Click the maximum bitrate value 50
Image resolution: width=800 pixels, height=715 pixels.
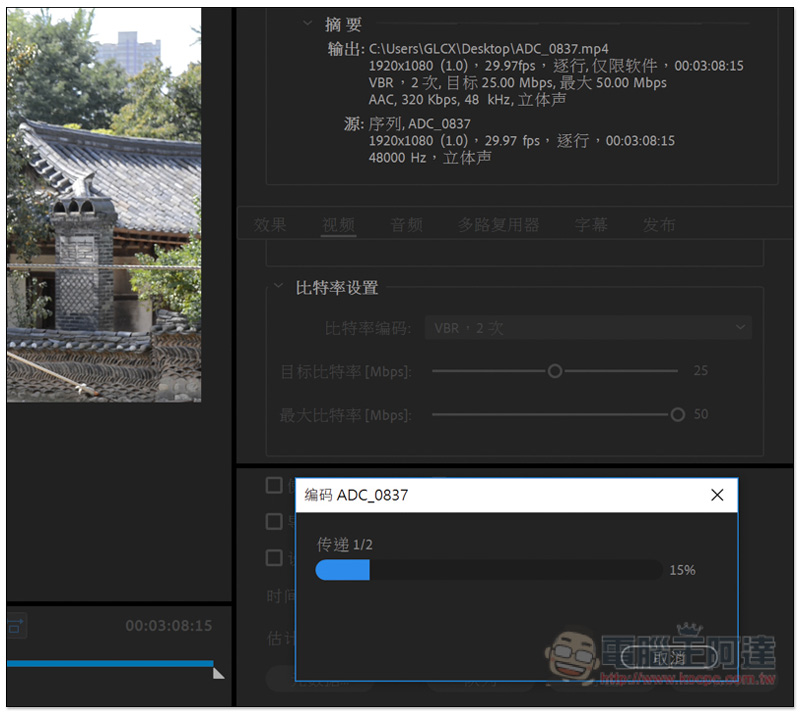701,414
